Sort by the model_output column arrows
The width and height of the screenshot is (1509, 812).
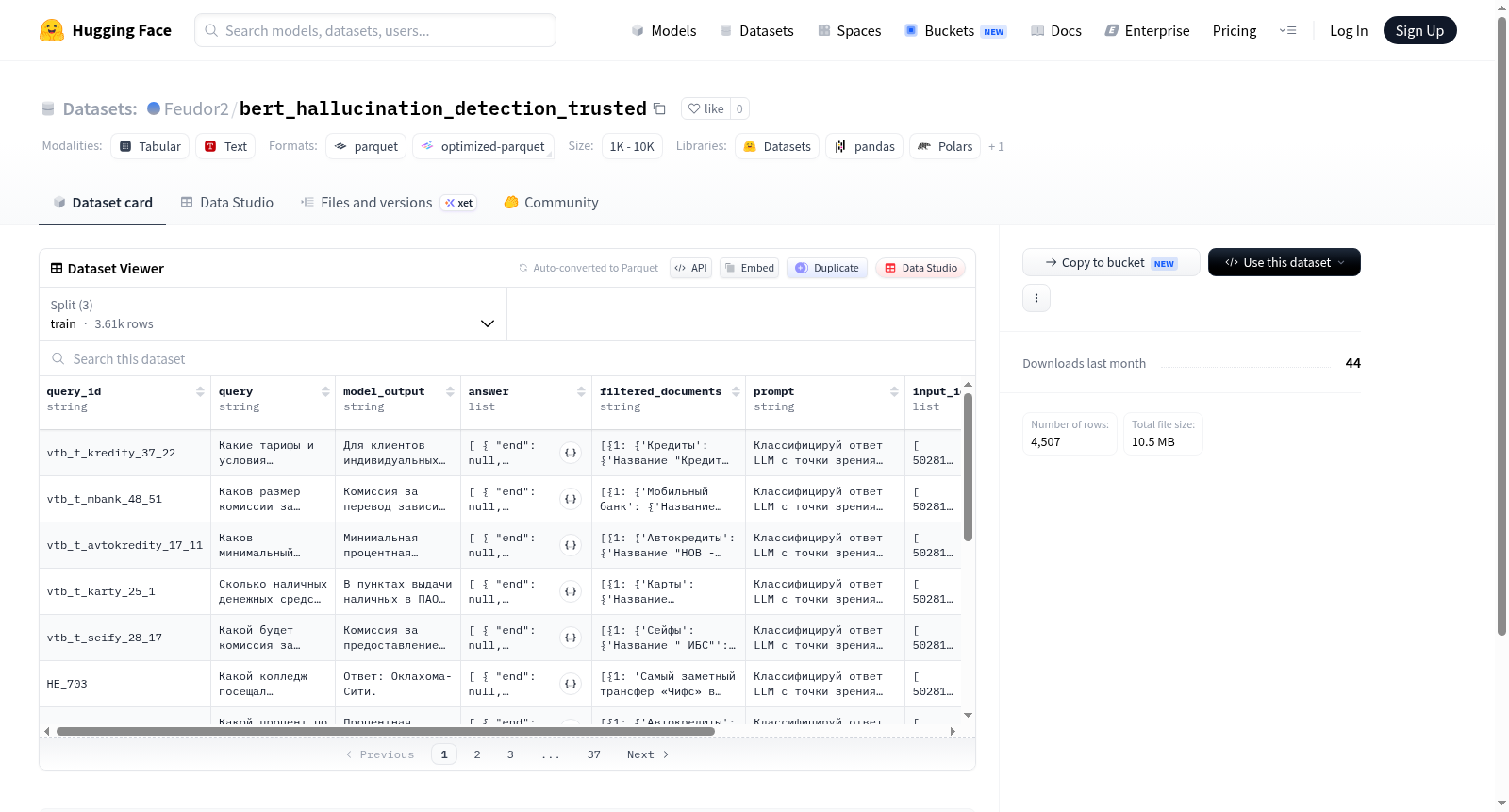click(x=450, y=391)
